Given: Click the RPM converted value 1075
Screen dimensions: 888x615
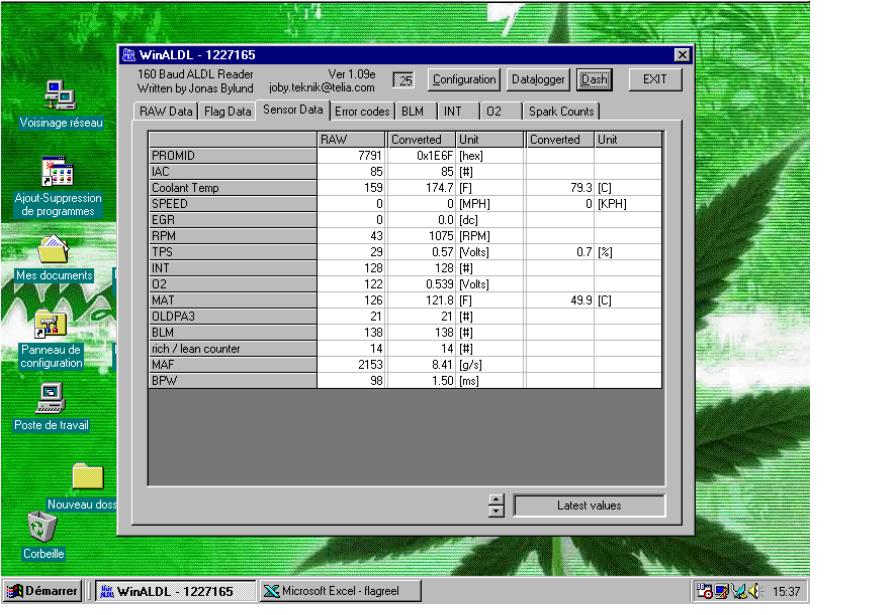Looking at the screenshot, I should pyautogui.click(x=422, y=236).
